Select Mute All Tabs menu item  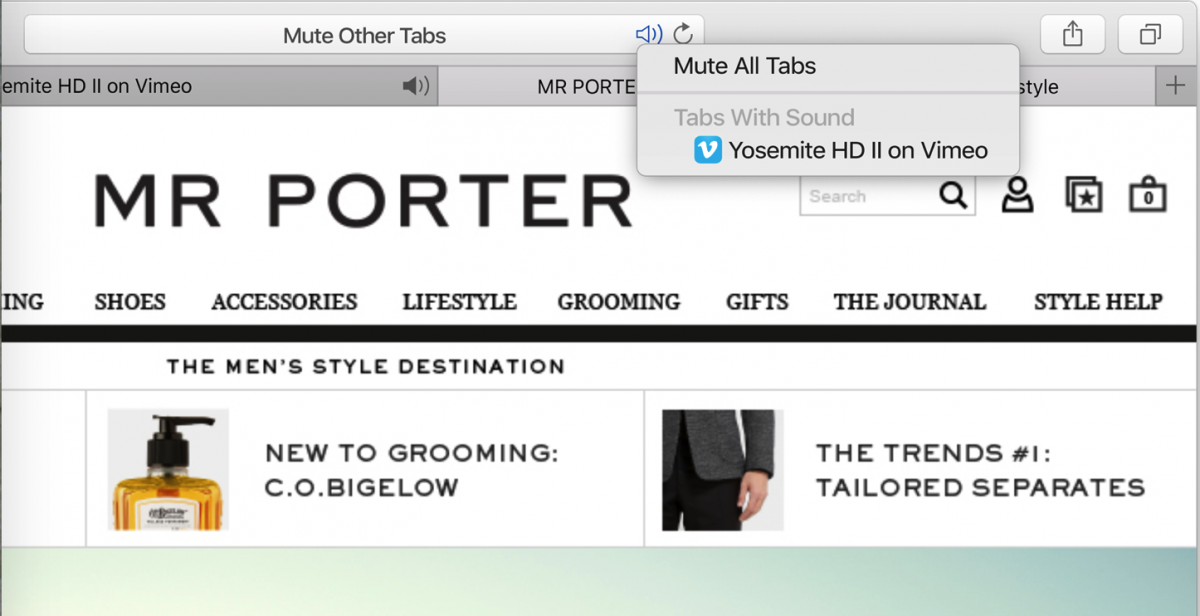(744, 66)
